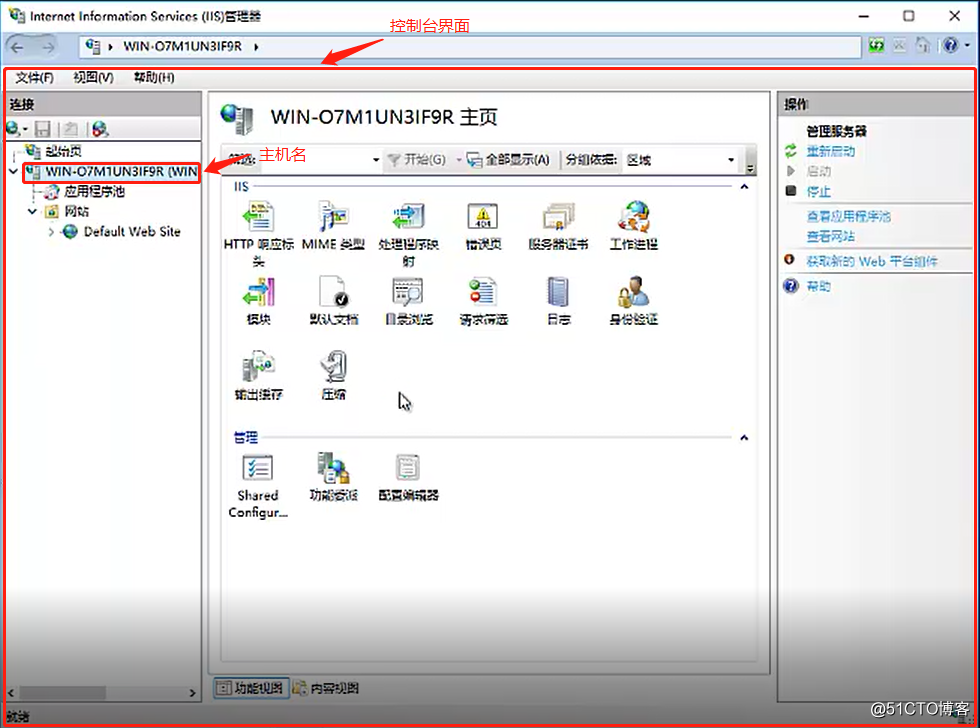Screen dimensions: 980x728
Task: Open the 身份验证 feature
Action: click(633, 301)
